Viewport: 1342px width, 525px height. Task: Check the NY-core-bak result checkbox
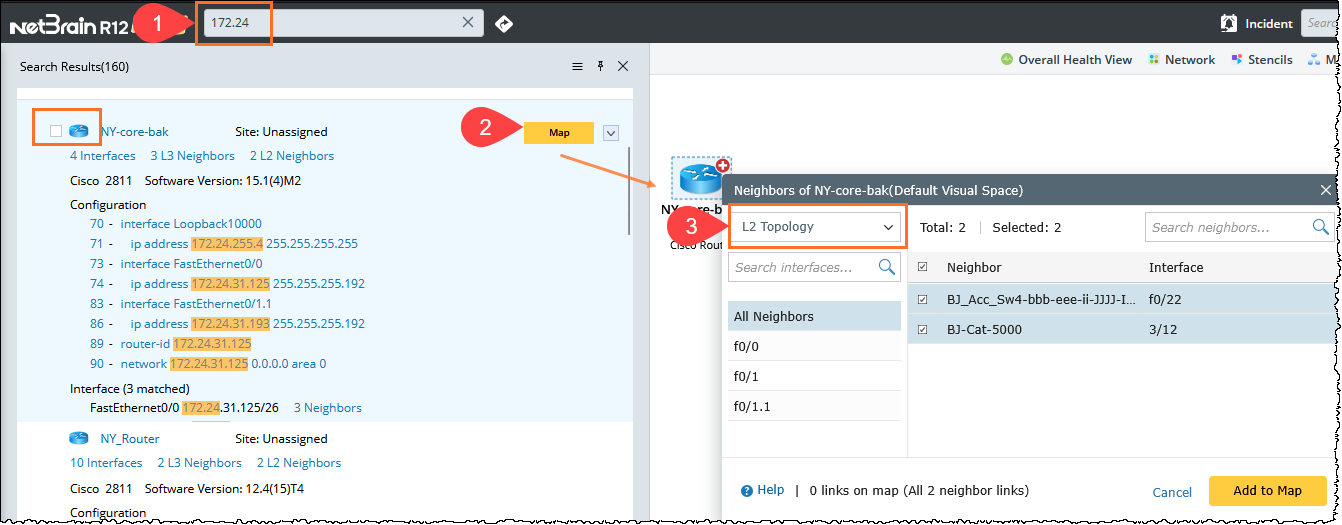tap(56, 131)
